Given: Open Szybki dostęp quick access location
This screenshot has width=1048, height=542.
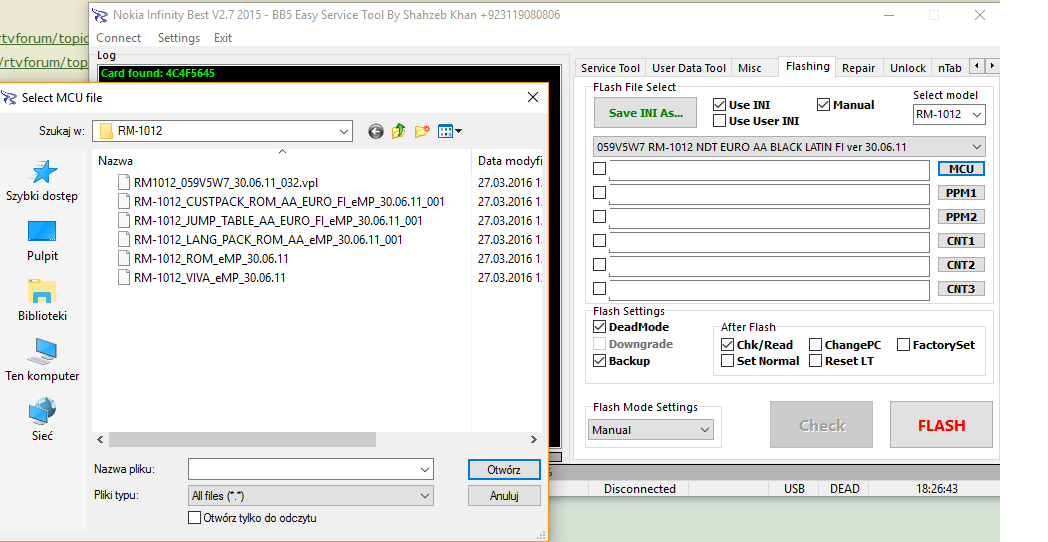Looking at the screenshot, I should pyautogui.click(x=42, y=181).
